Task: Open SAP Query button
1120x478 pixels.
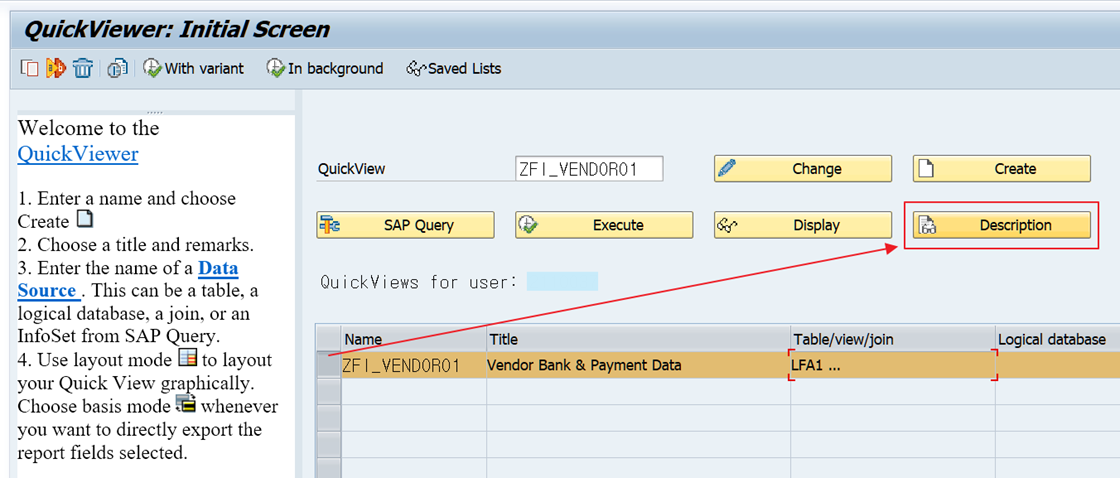Action: [405, 225]
